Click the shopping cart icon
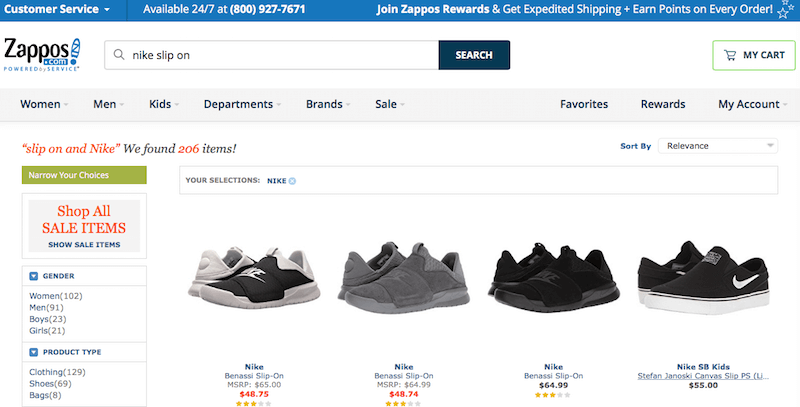800x407 pixels. [730, 55]
